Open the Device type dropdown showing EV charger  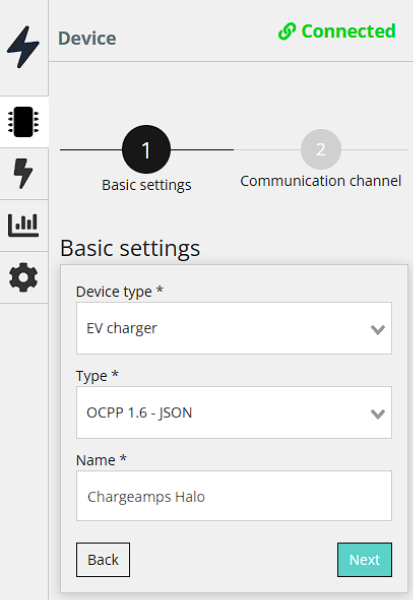tap(234, 328)
